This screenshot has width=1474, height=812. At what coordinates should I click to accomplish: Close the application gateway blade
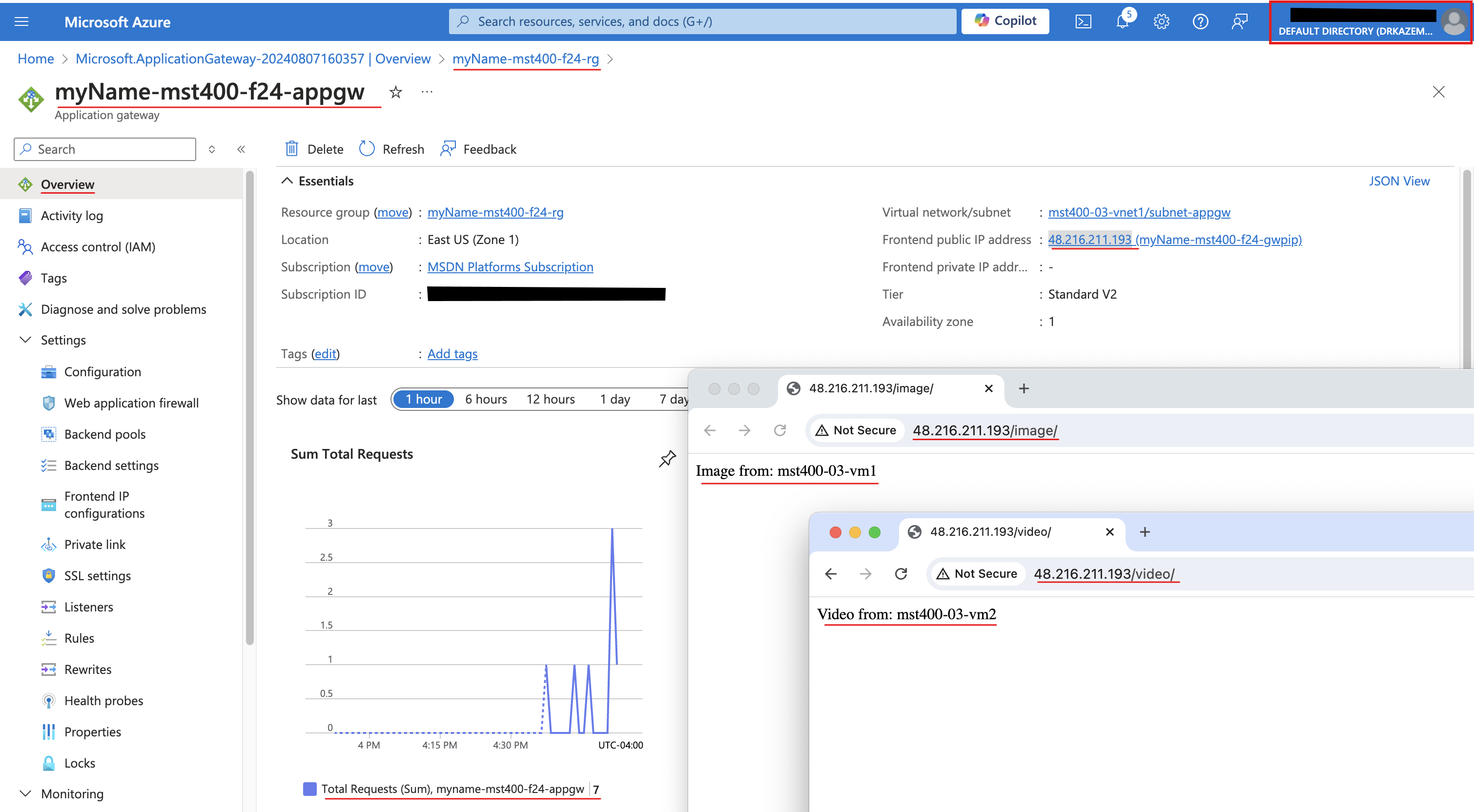point(1438,92)
